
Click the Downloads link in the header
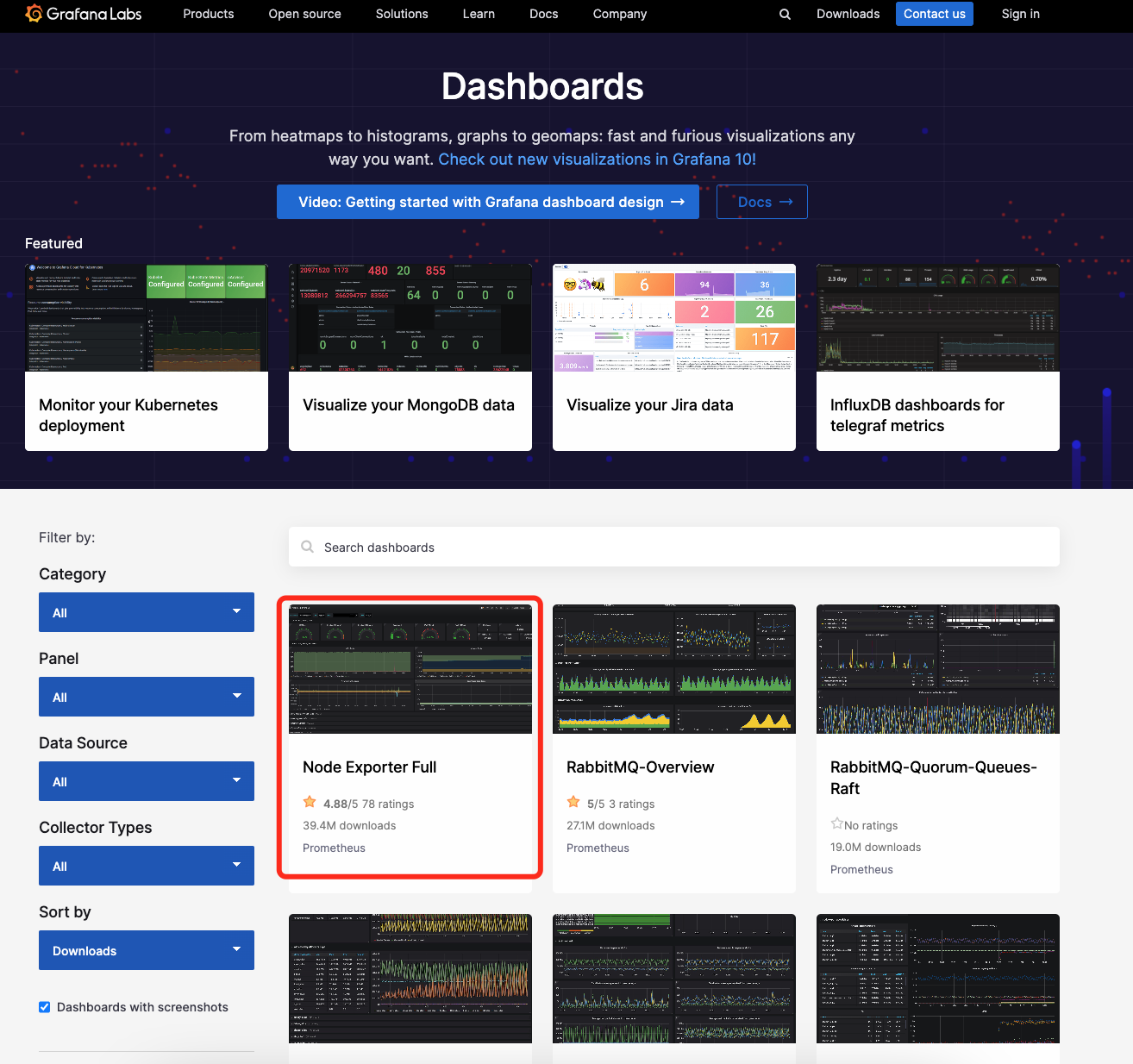tap(848, 14)
